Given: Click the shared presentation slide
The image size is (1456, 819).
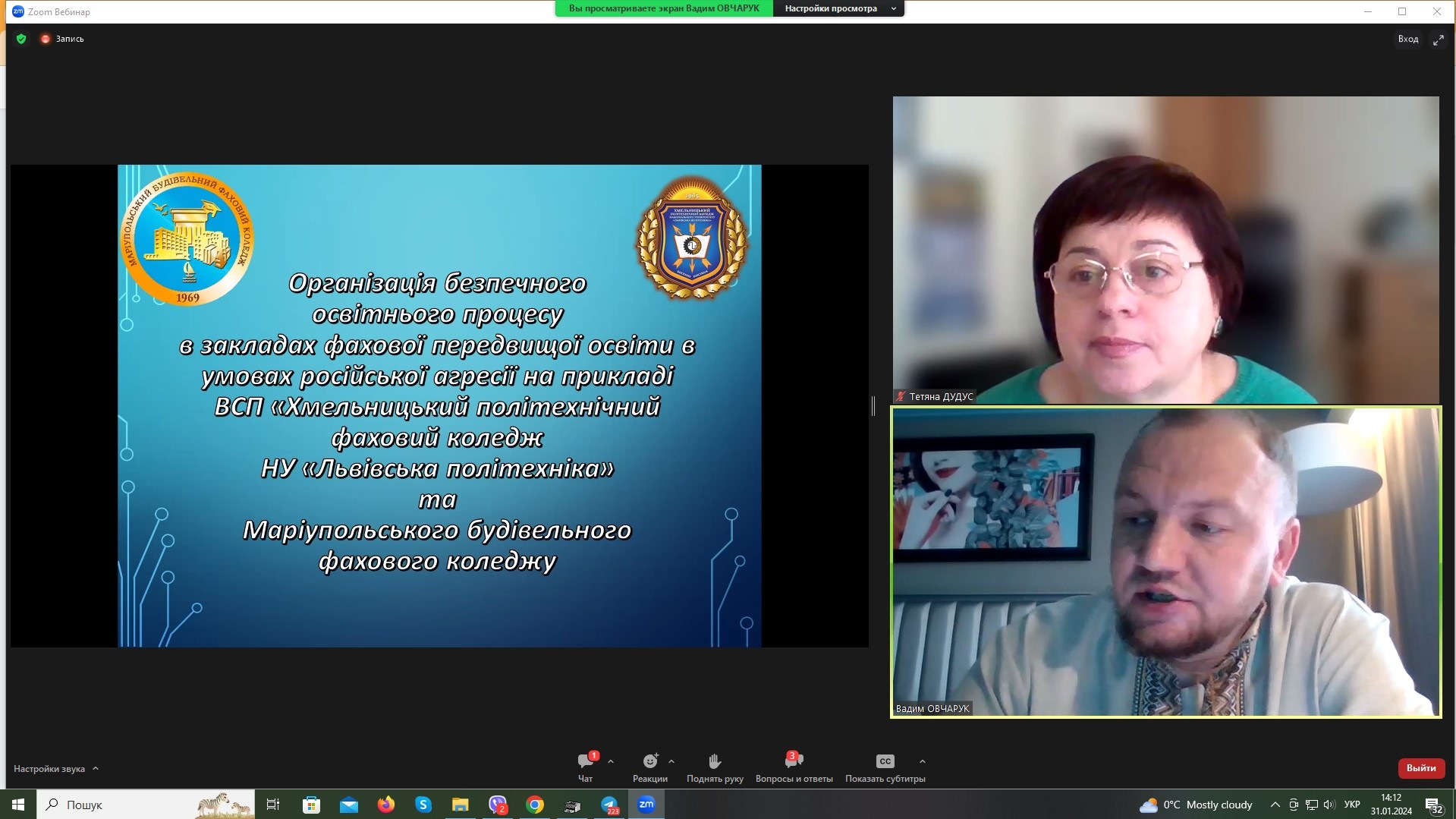Looking at the screenshot, I should (x=439, y=406).
